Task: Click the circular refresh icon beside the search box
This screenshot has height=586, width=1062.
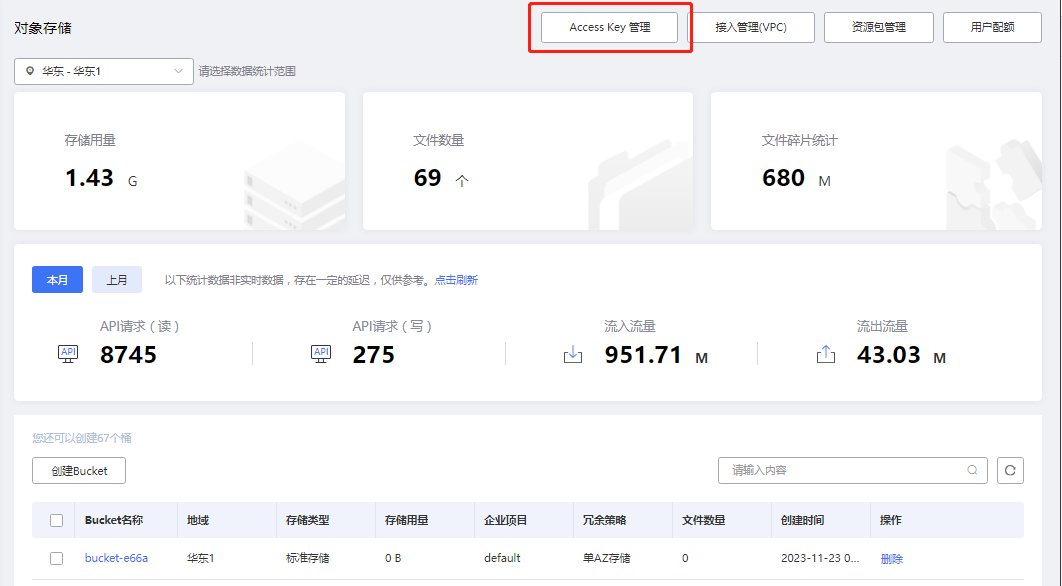Action: pos(1011,470)
